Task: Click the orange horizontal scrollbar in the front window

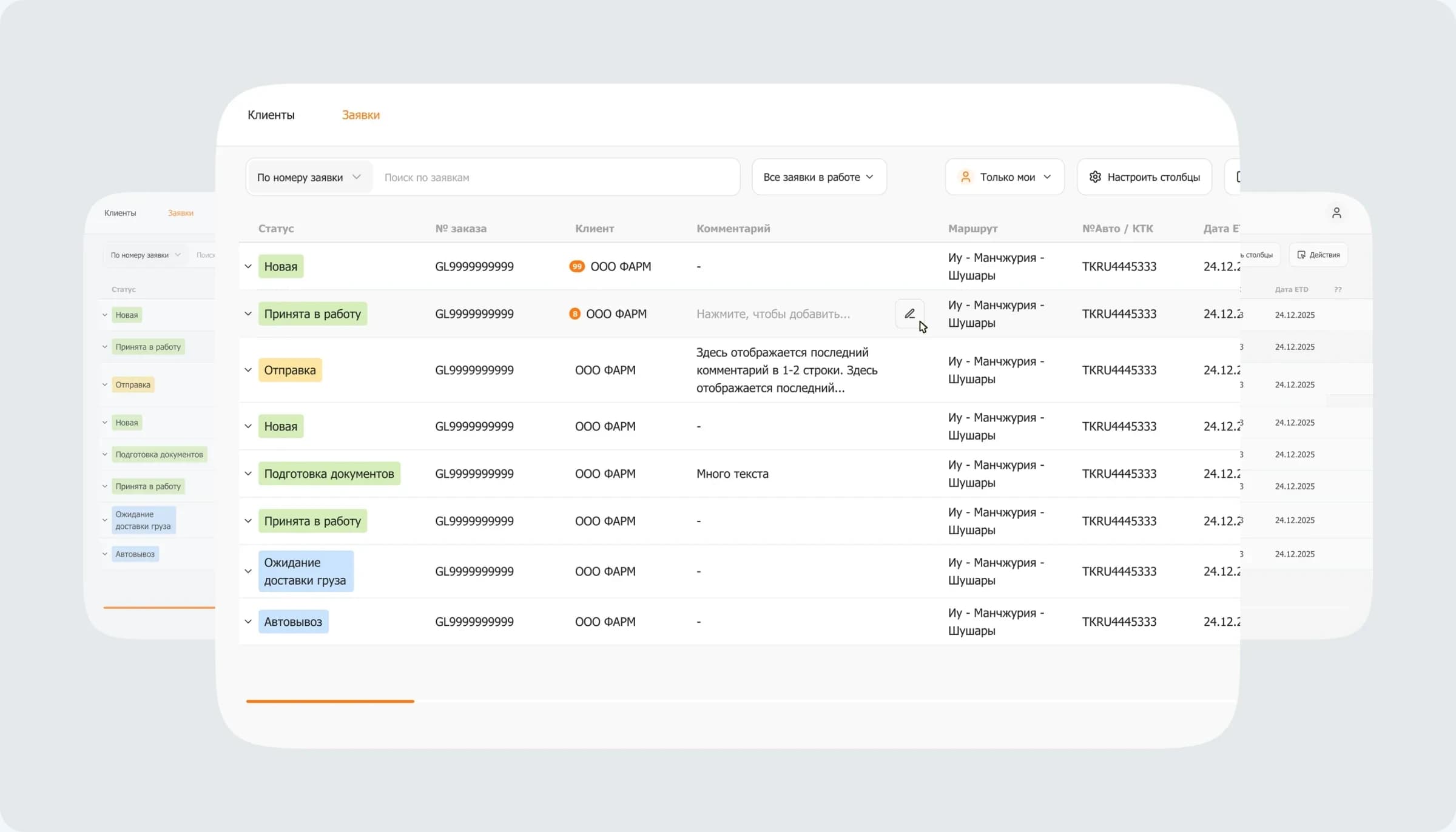Action: point(330,701)
